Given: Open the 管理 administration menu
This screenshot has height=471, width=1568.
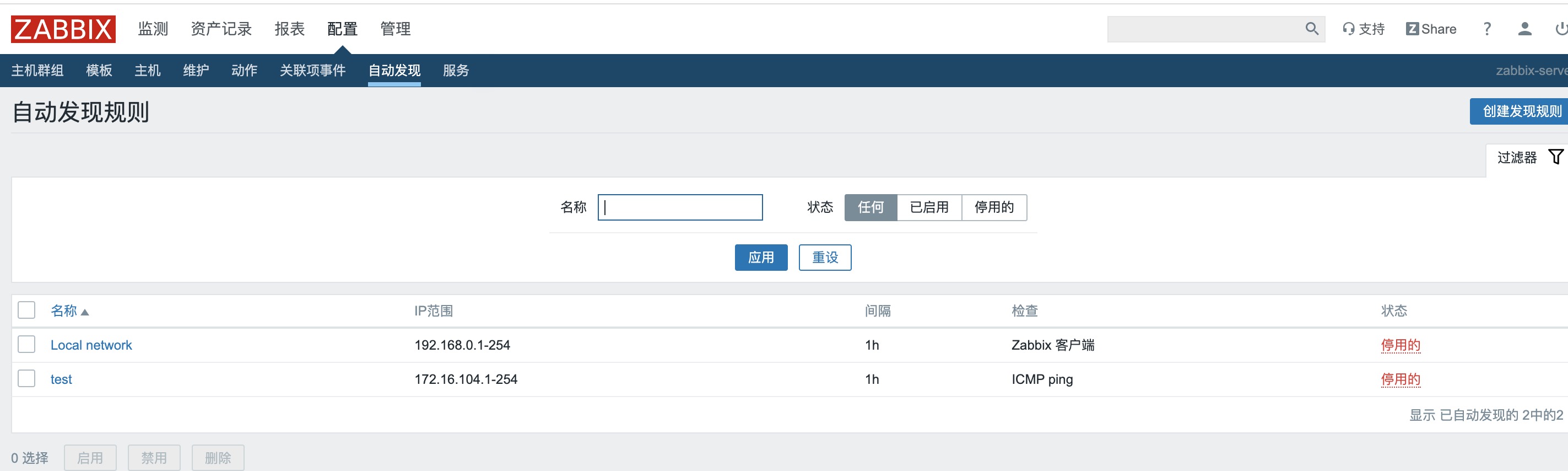Looking at the screenshot, I should pyautogui.click(x=395, y=29).
